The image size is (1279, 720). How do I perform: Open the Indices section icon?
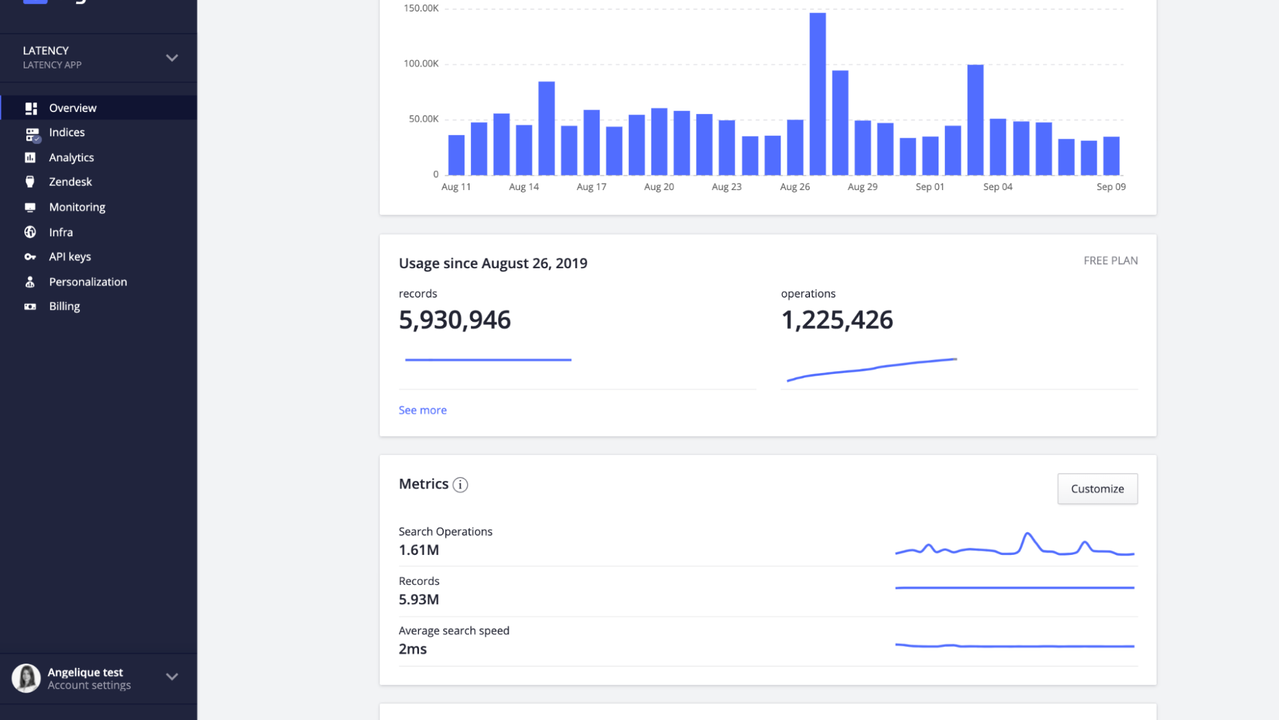pyautogui.click(x=31, y=132)
